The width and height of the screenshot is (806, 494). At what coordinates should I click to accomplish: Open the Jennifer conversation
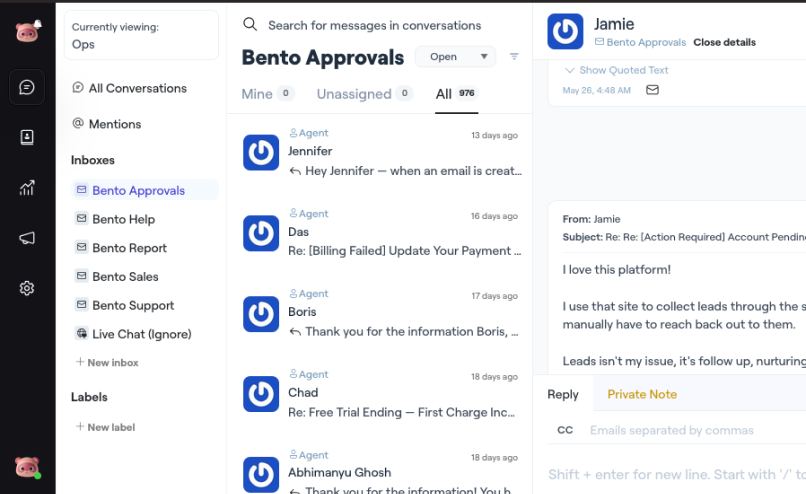[x=380, y=153]
